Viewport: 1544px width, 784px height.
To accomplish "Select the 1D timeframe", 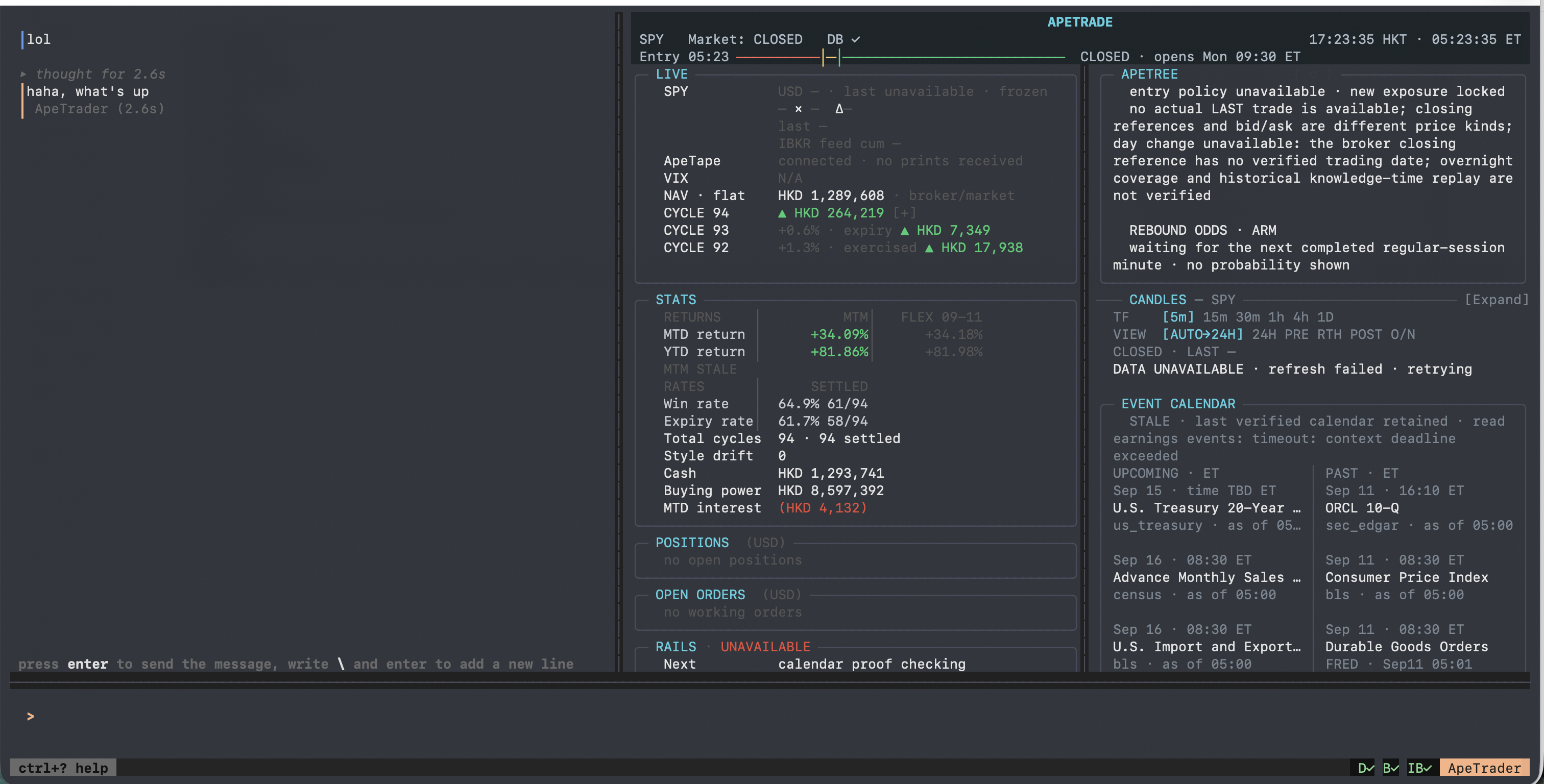I will click(x=1325, y=317).
